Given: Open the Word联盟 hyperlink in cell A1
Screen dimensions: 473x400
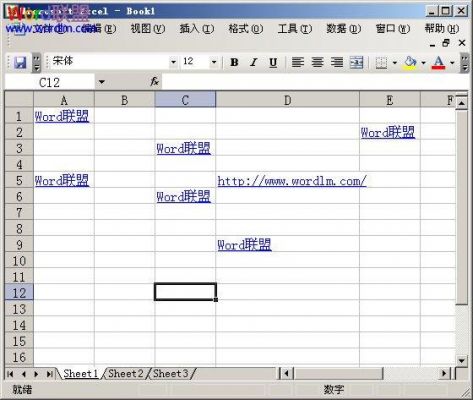Looking at the screenshot, I should pyautogui.click(x=62, y=116).
